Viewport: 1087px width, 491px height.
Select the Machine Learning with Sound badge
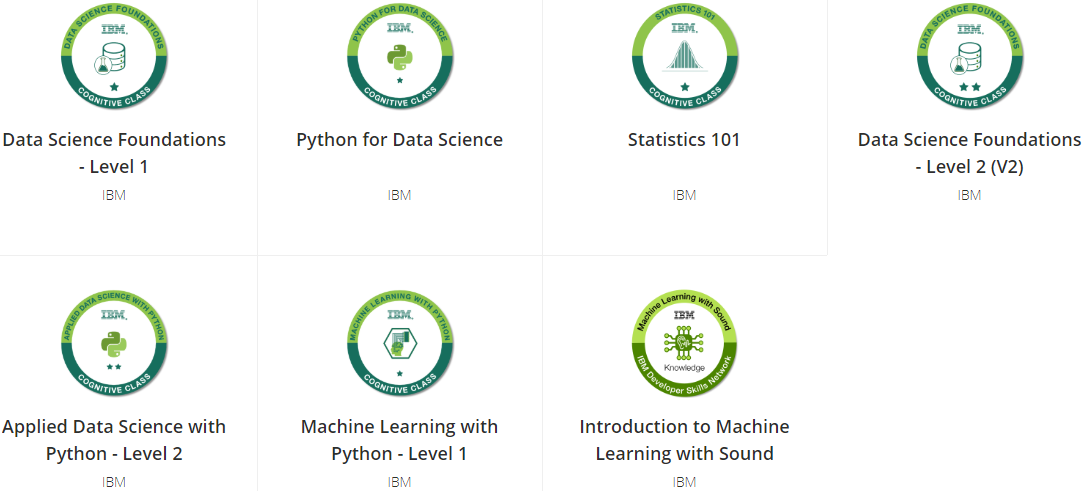click(x=685, y=344)
